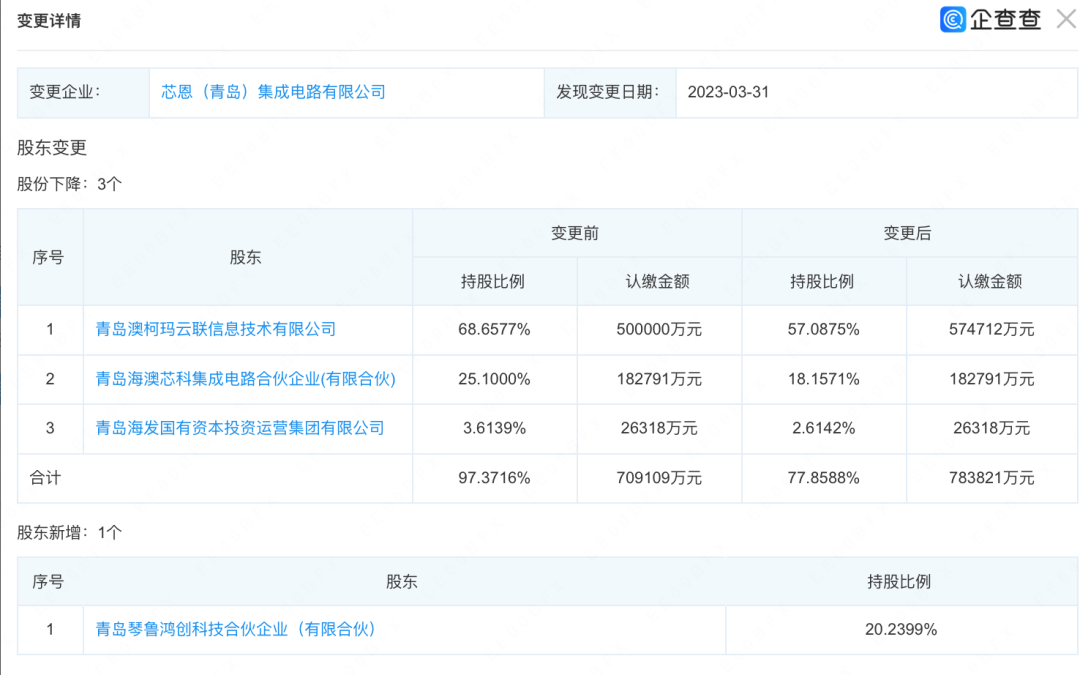Select the 2.6142% cell
This screenshot has width=1080, height=675.
pyautogui.click(x=824, y=428)
